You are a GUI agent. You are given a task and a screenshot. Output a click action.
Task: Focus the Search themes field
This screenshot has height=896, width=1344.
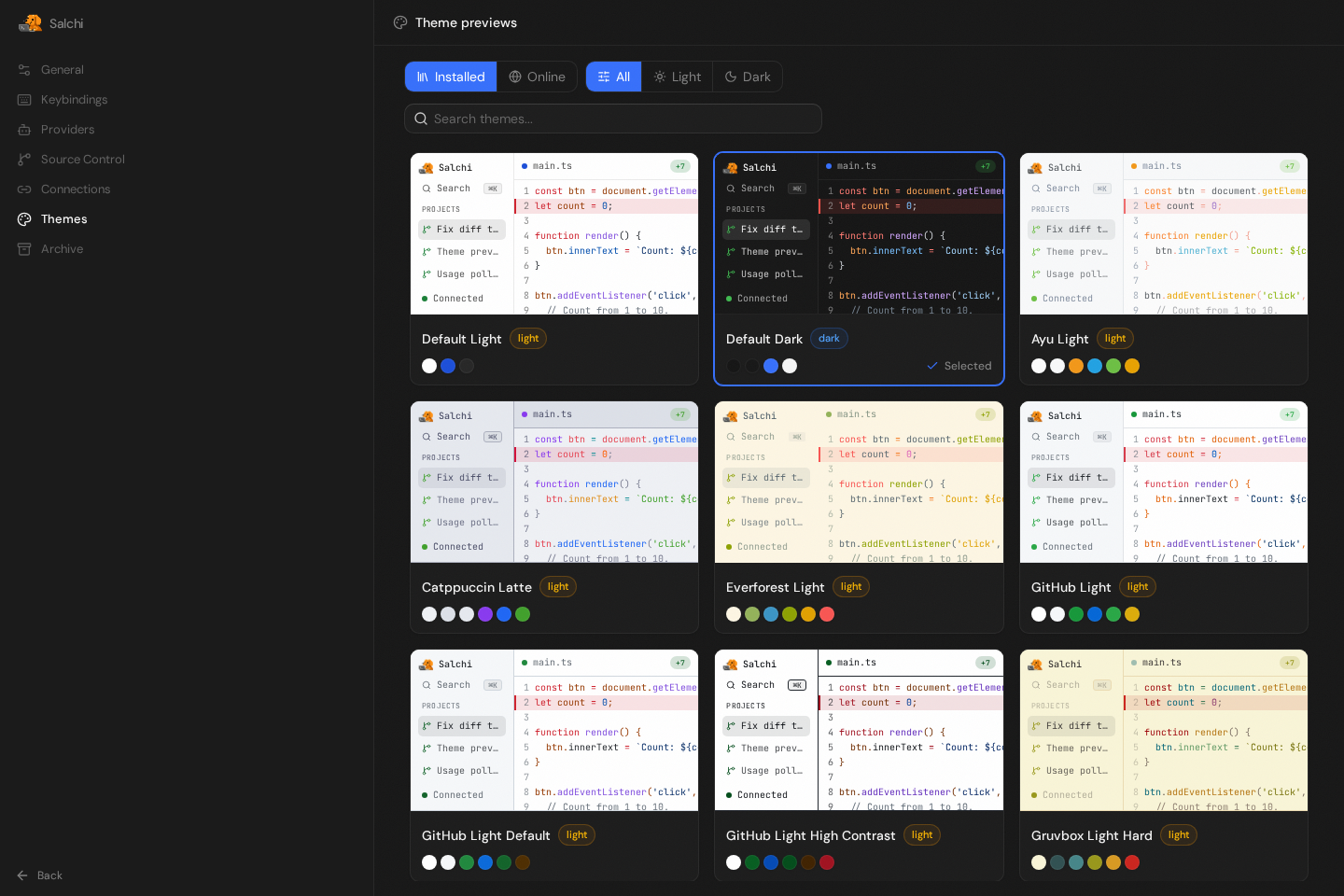pos(613,119)
